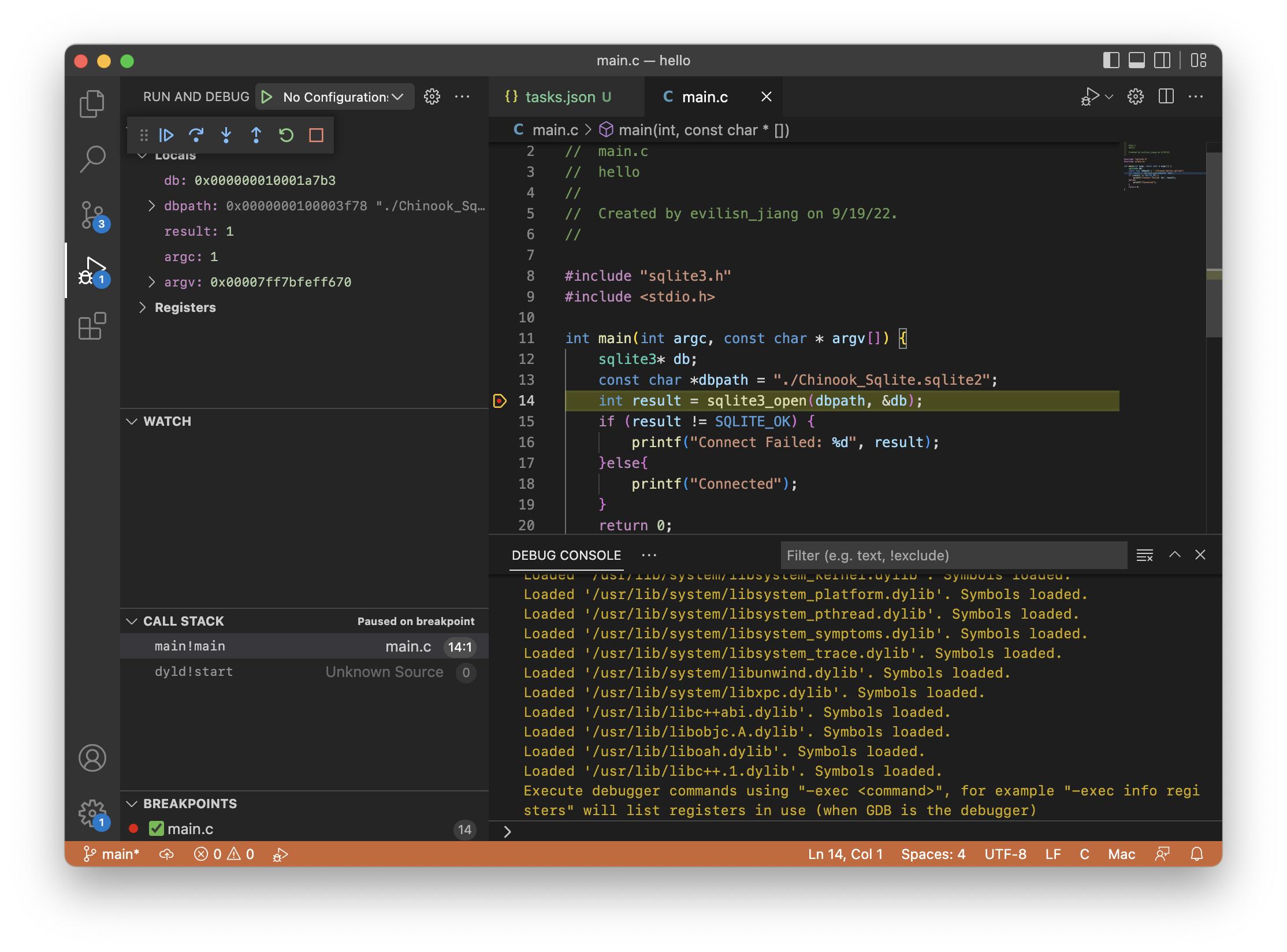Open the dropdown arrow next to run icon
This screenshot has height=952, width=1287.
pos(1110,96)
